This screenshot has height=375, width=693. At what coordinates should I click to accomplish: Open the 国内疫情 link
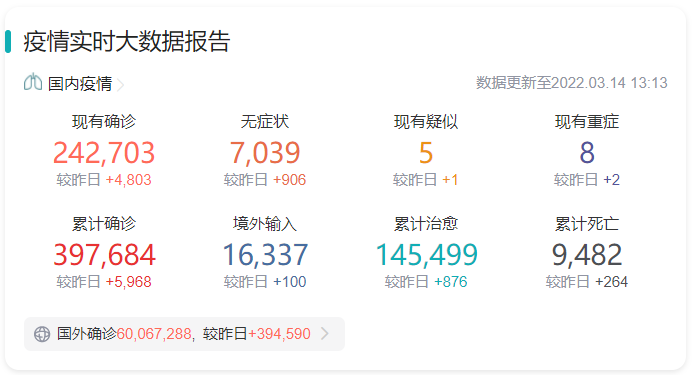[x=80, y=84]
